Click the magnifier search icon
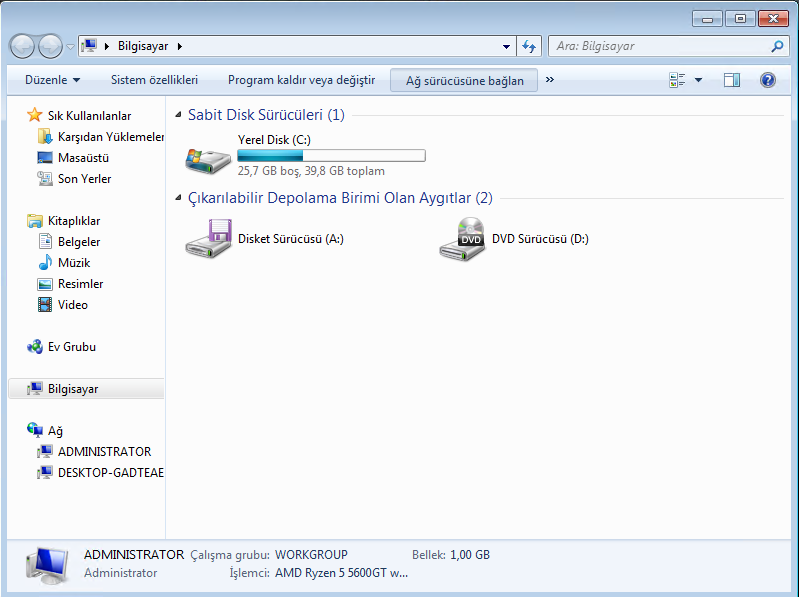Screen dimensions: 799x597 click(x=777, y=46)
